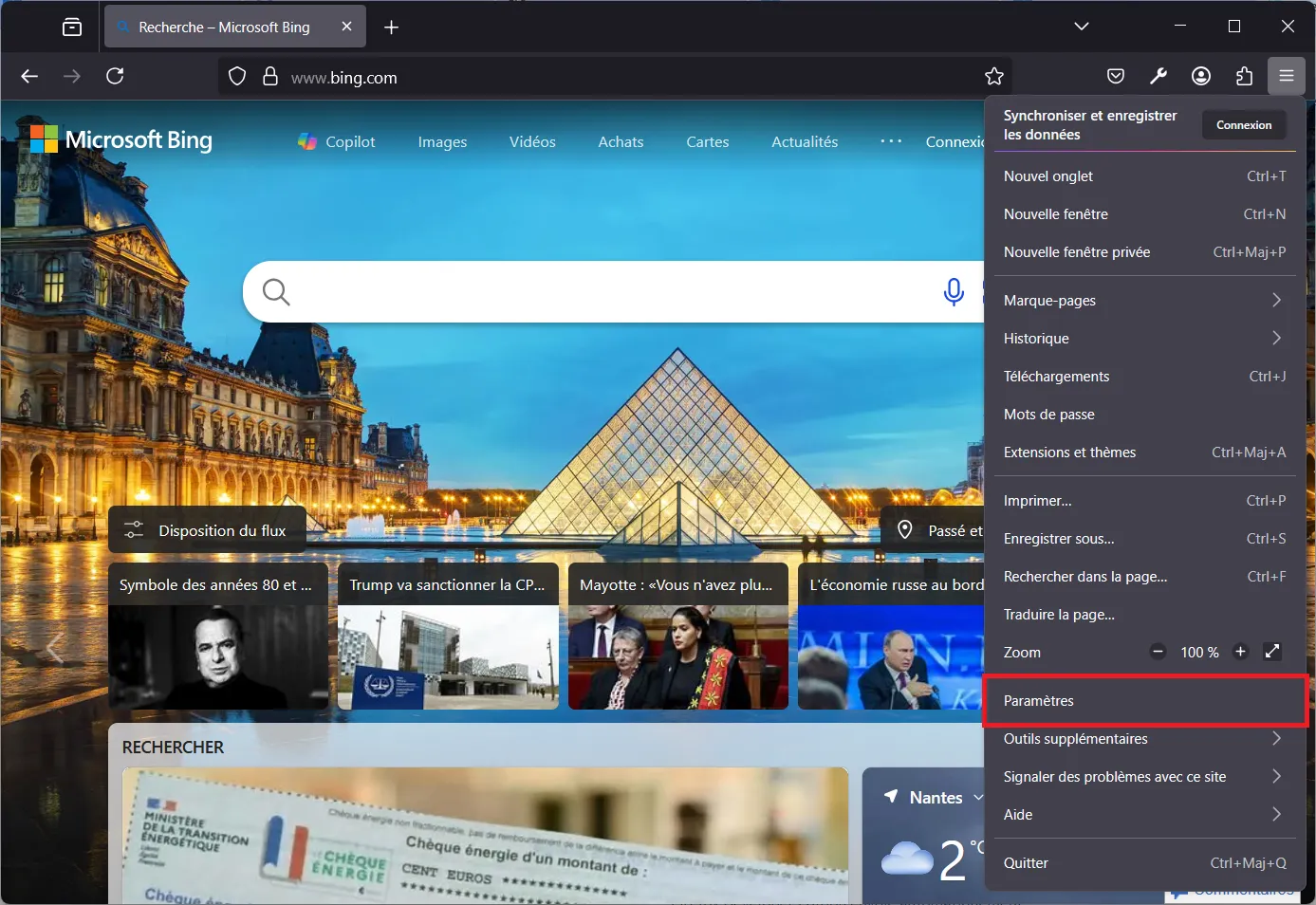Reset zoom via the 100 % label
Image resolution: width=1316 pixels, height=905 pixels.
[1199, 653]
